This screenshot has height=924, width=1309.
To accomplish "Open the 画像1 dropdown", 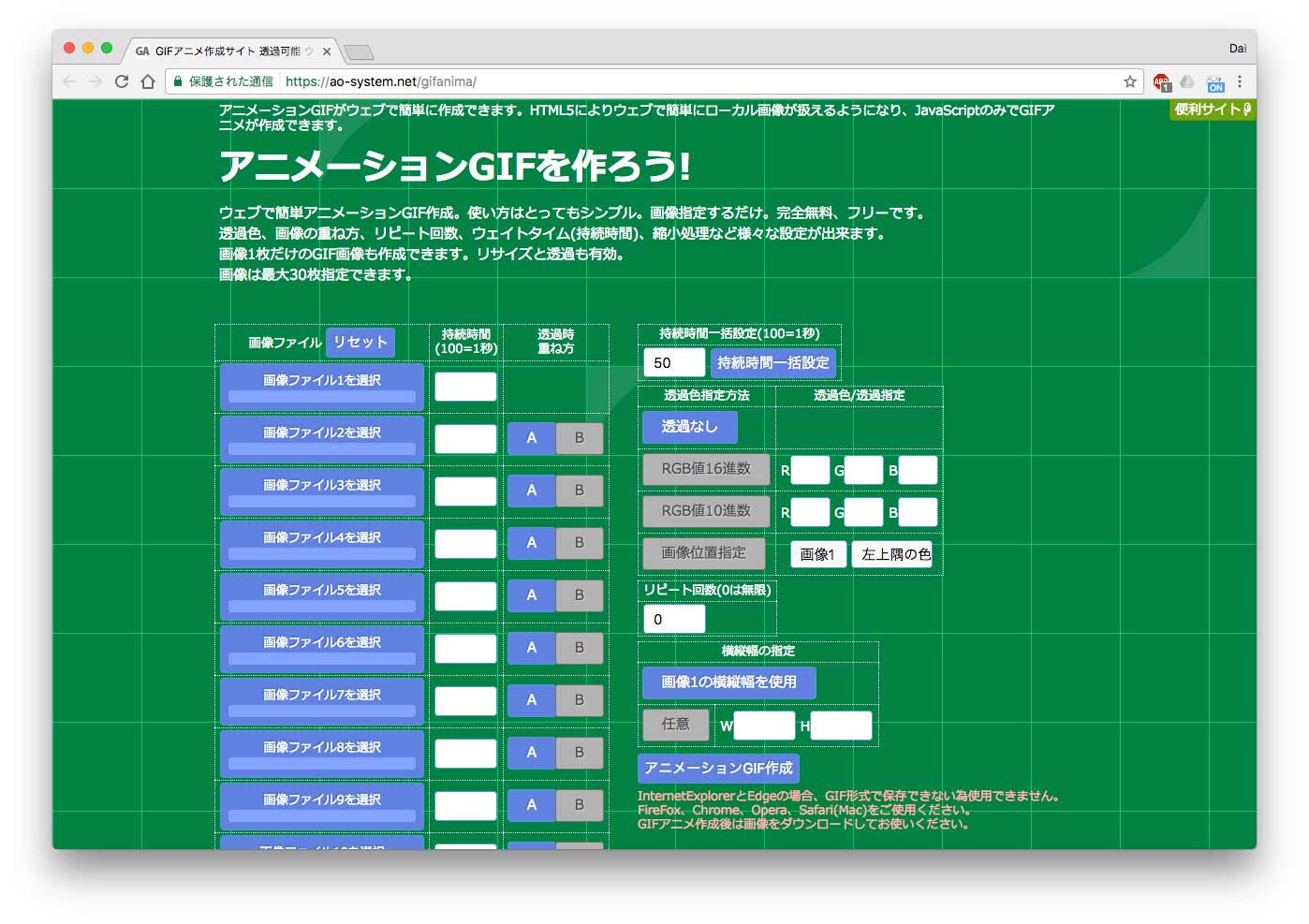I will point(818,554).
